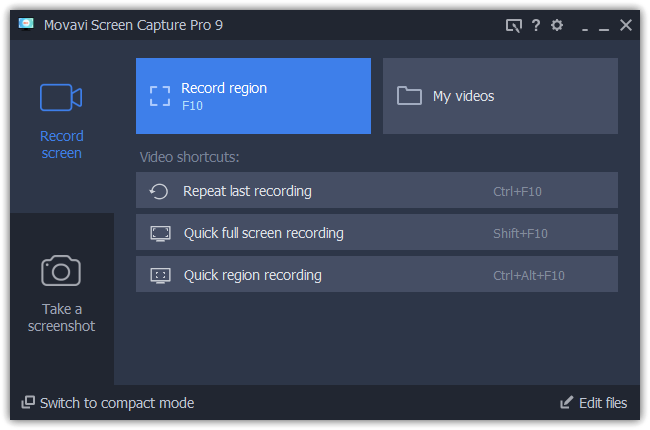Click the Movavi Screen Capture Pro 9 title
Image resolution: width=650 pixels, height=430 pixels.
[133, 25]
